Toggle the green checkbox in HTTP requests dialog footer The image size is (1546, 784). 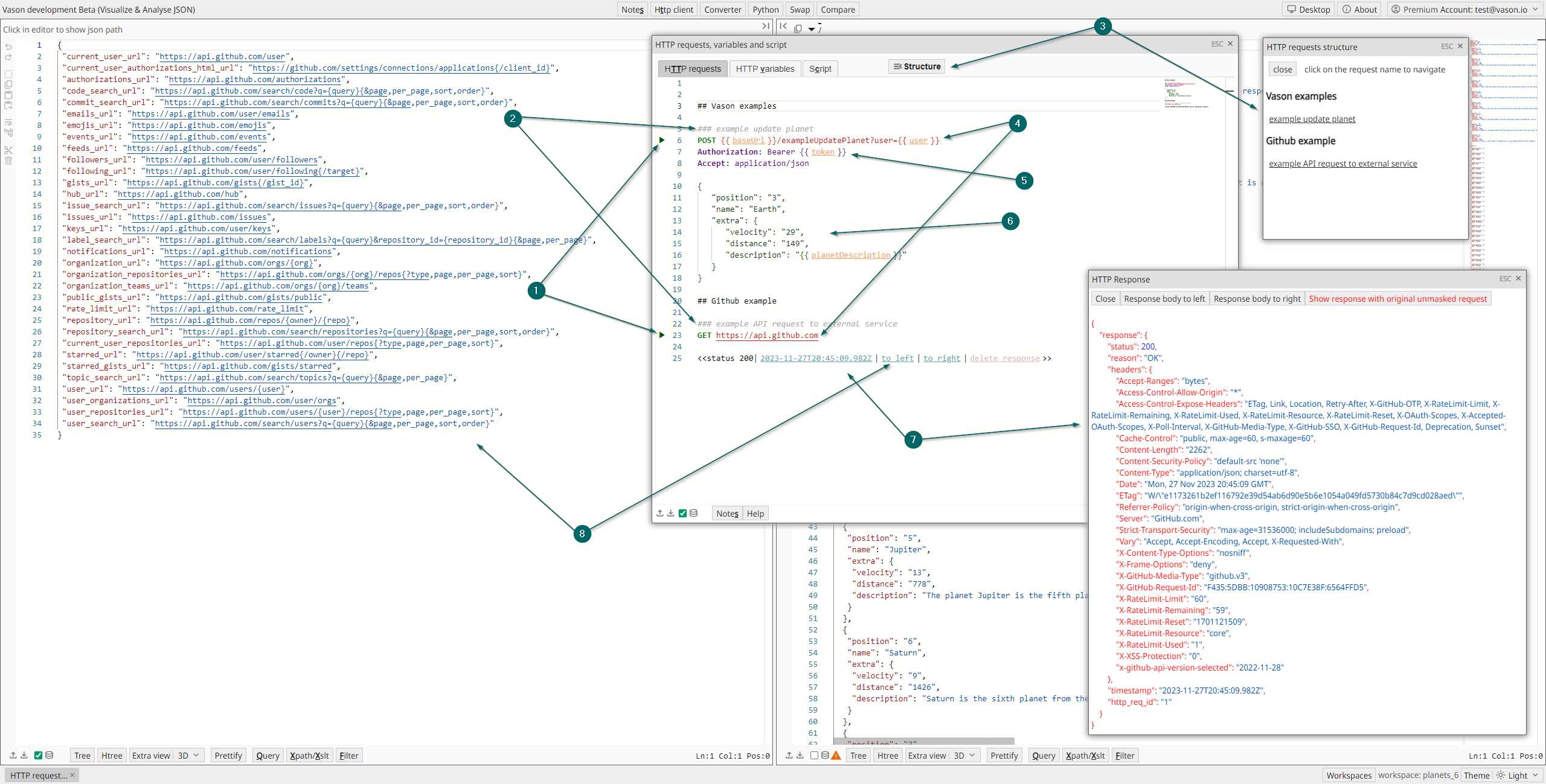[682, 513]
